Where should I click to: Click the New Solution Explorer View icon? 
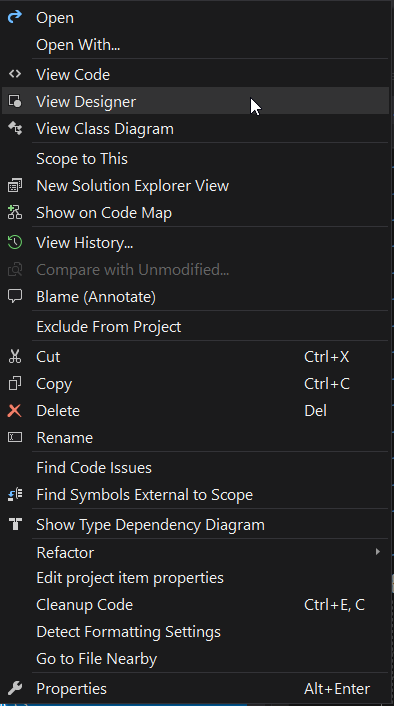[15, 186]
